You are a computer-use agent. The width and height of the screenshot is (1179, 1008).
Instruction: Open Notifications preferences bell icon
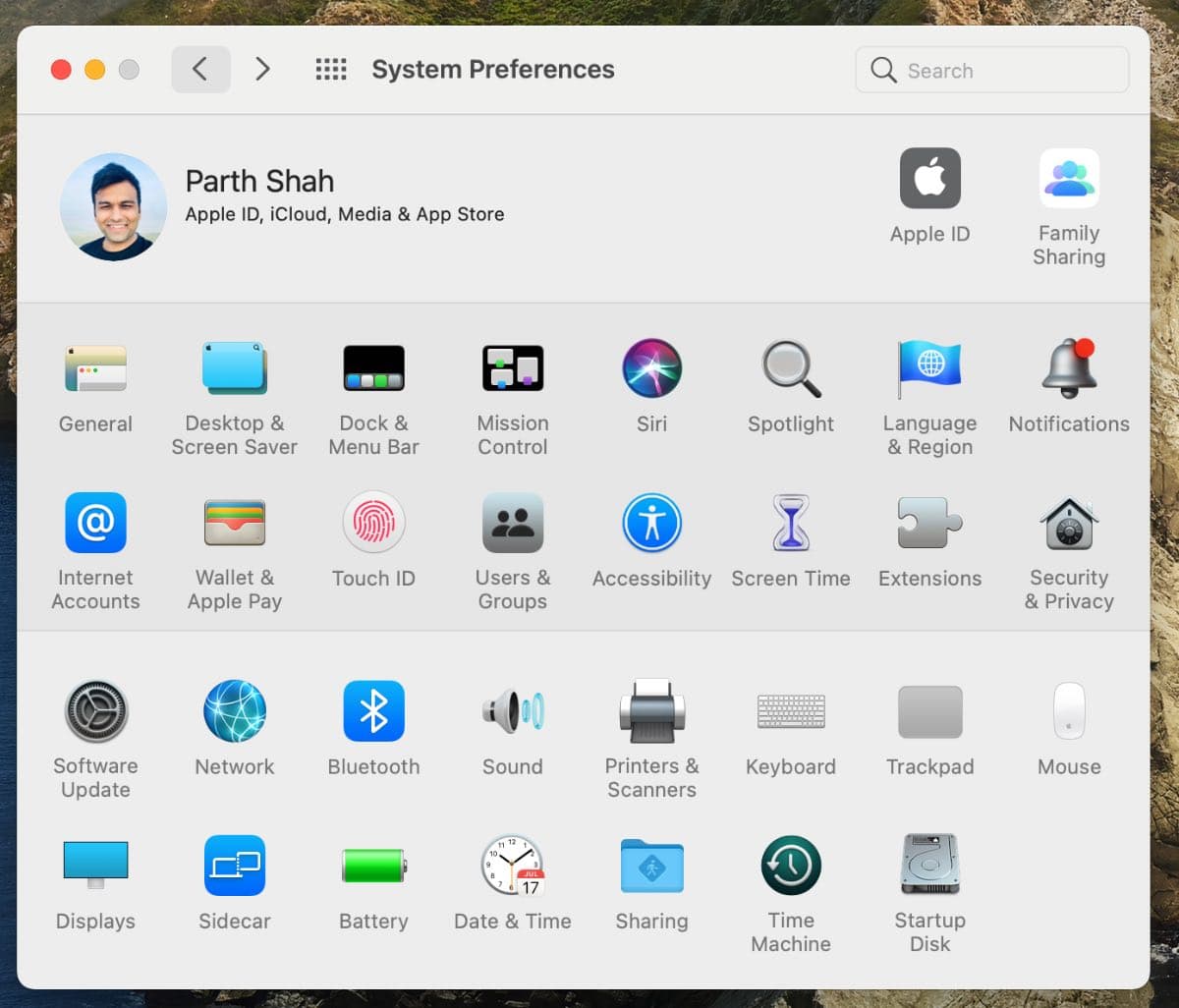1069,368
